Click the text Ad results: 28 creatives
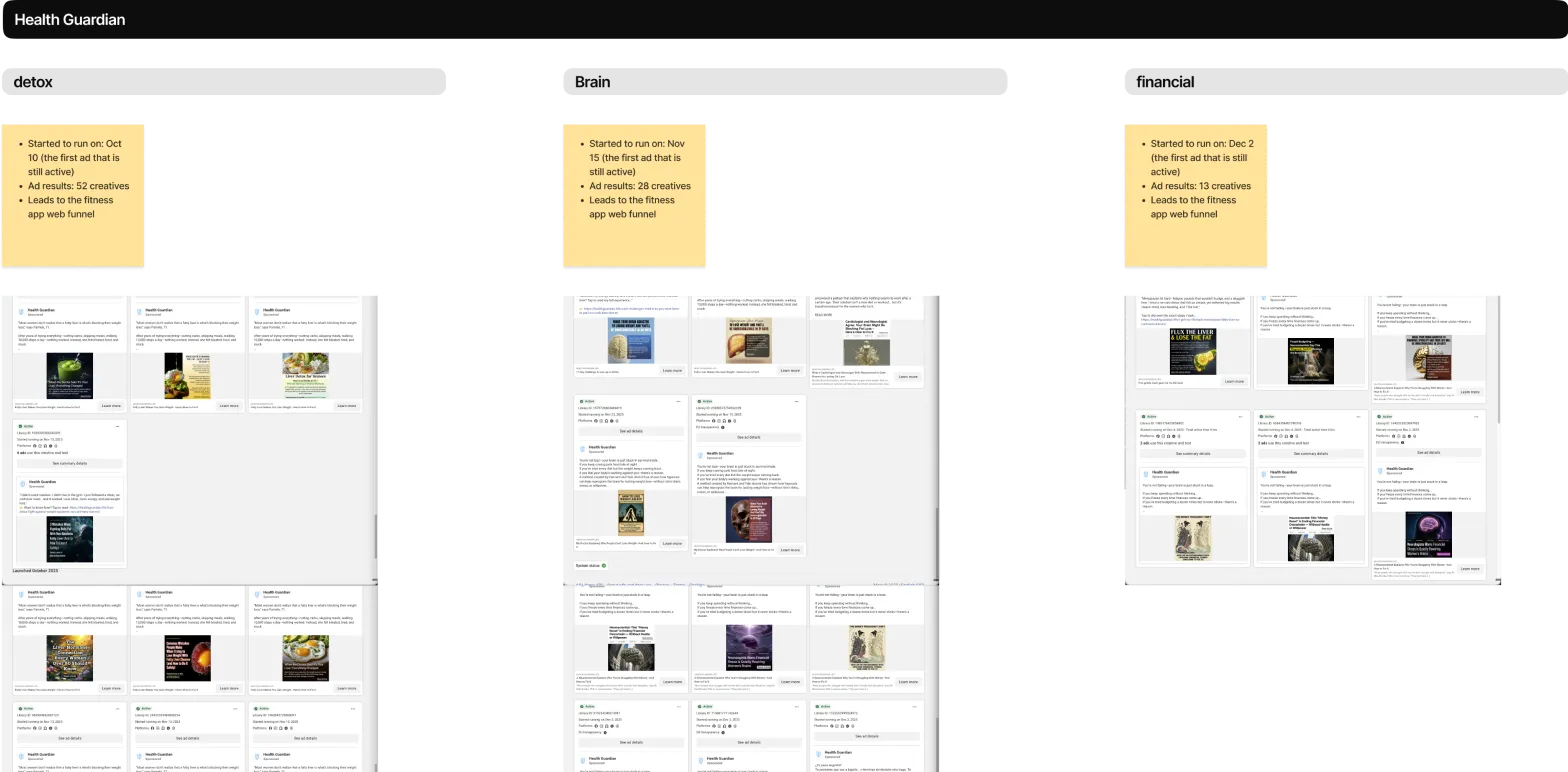 pos(640,186)
